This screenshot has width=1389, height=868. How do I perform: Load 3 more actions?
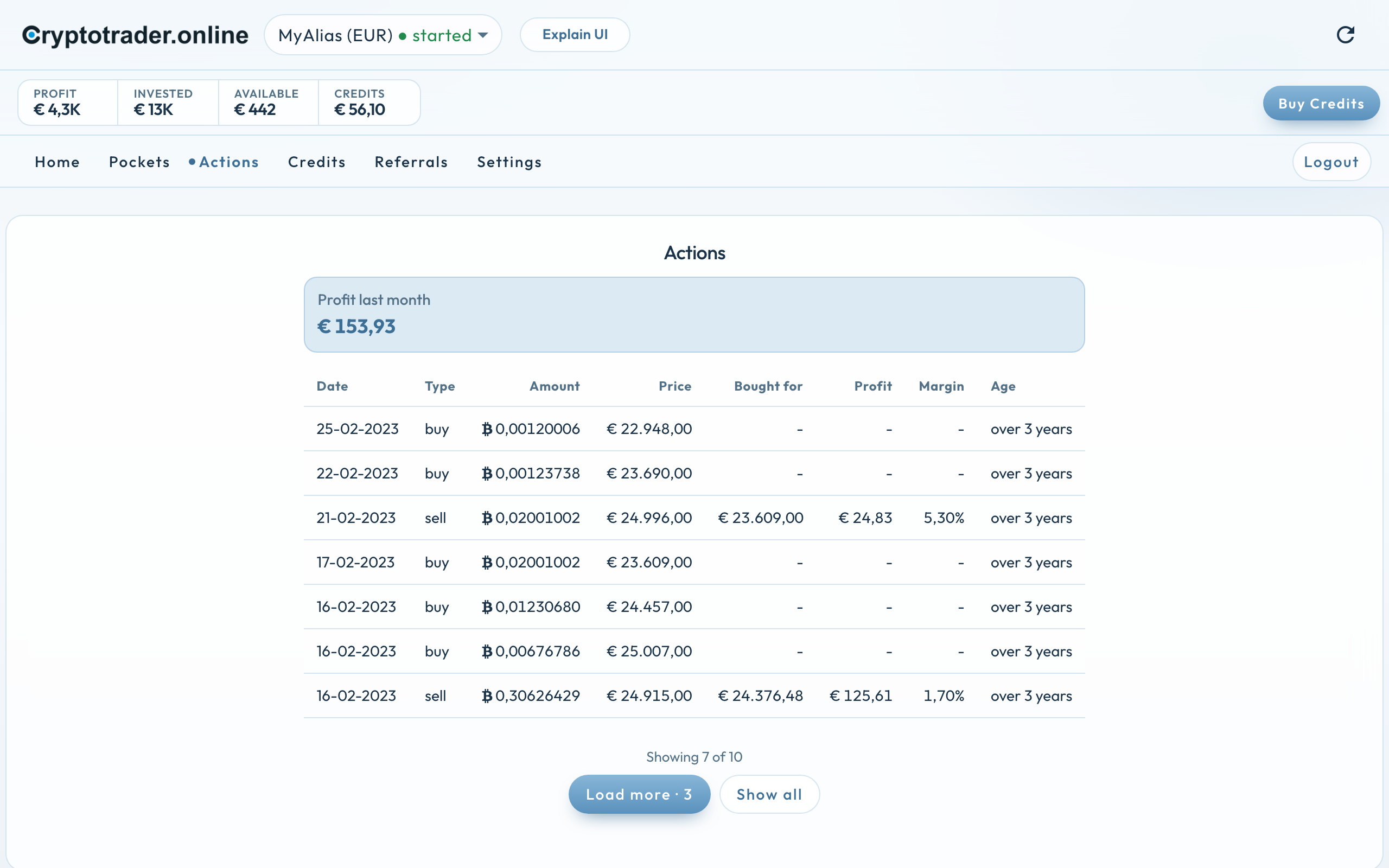point(639,794)
